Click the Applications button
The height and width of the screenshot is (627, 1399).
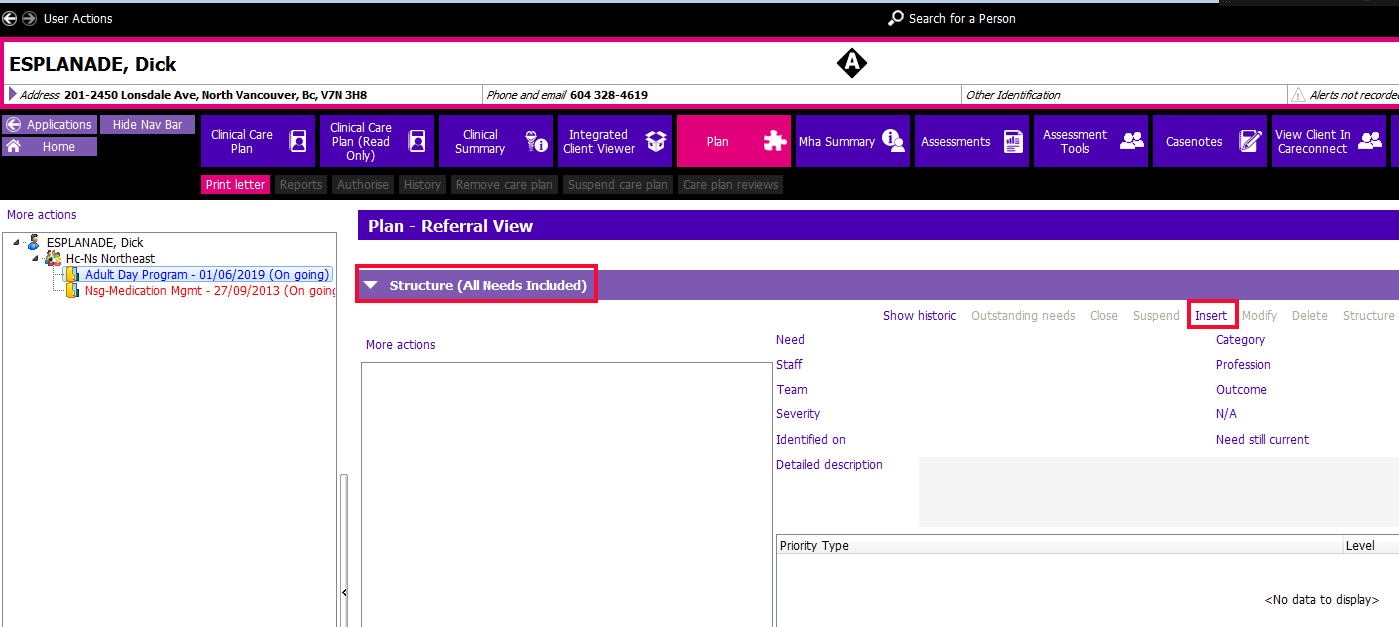[49, 125]
